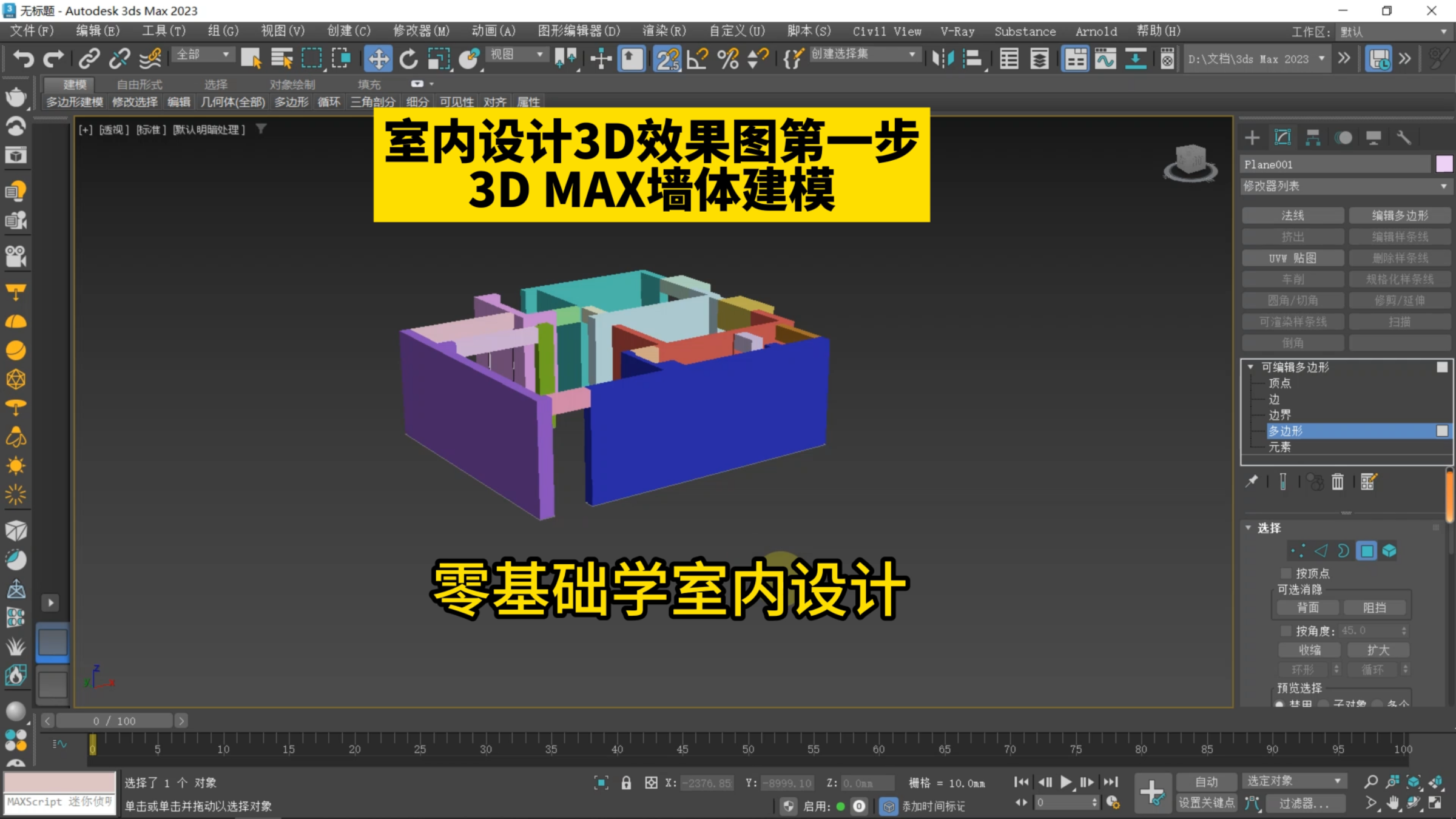
Task: Toggle the selection lock padlock icon
Action: 626,783
